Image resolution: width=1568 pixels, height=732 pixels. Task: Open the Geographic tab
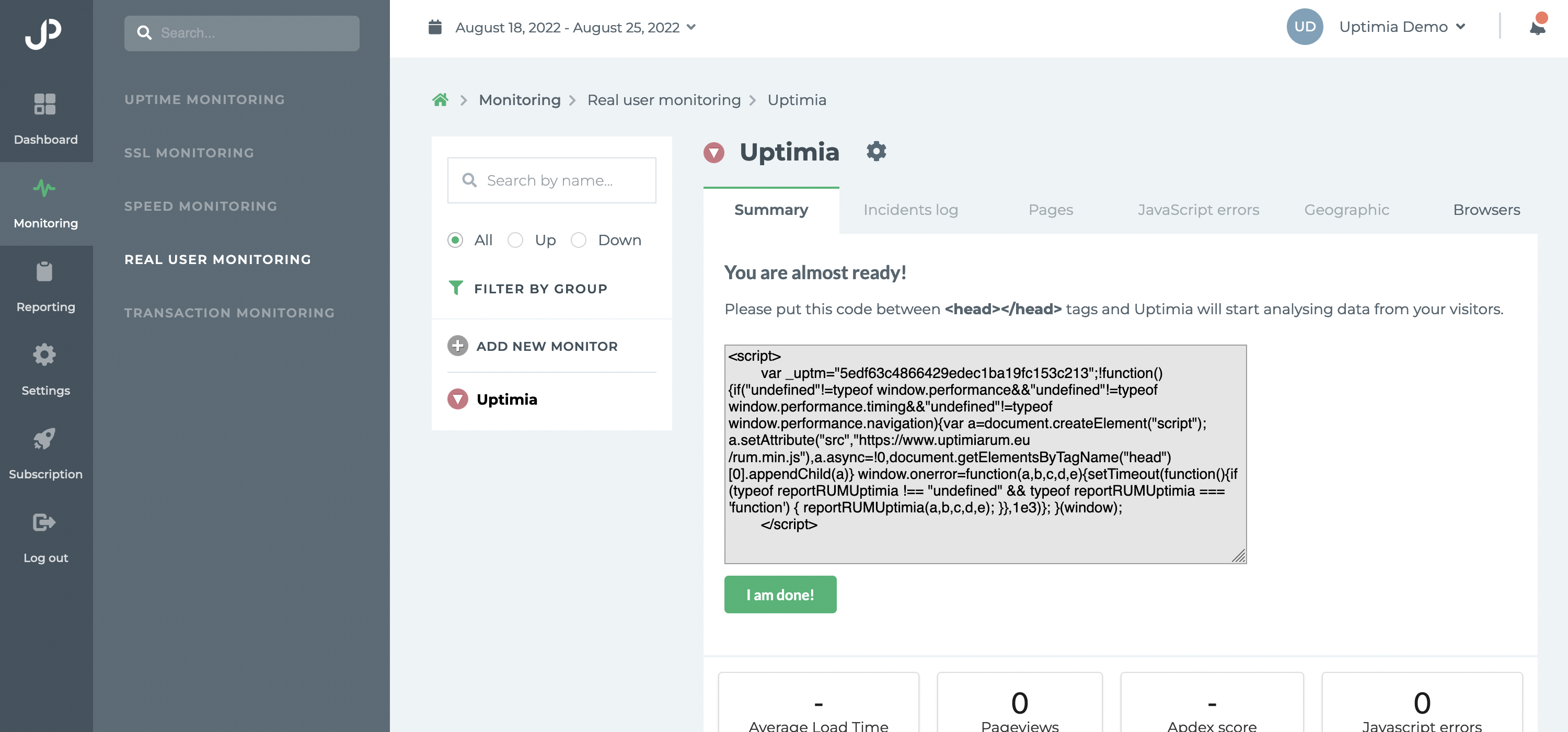1346,210
